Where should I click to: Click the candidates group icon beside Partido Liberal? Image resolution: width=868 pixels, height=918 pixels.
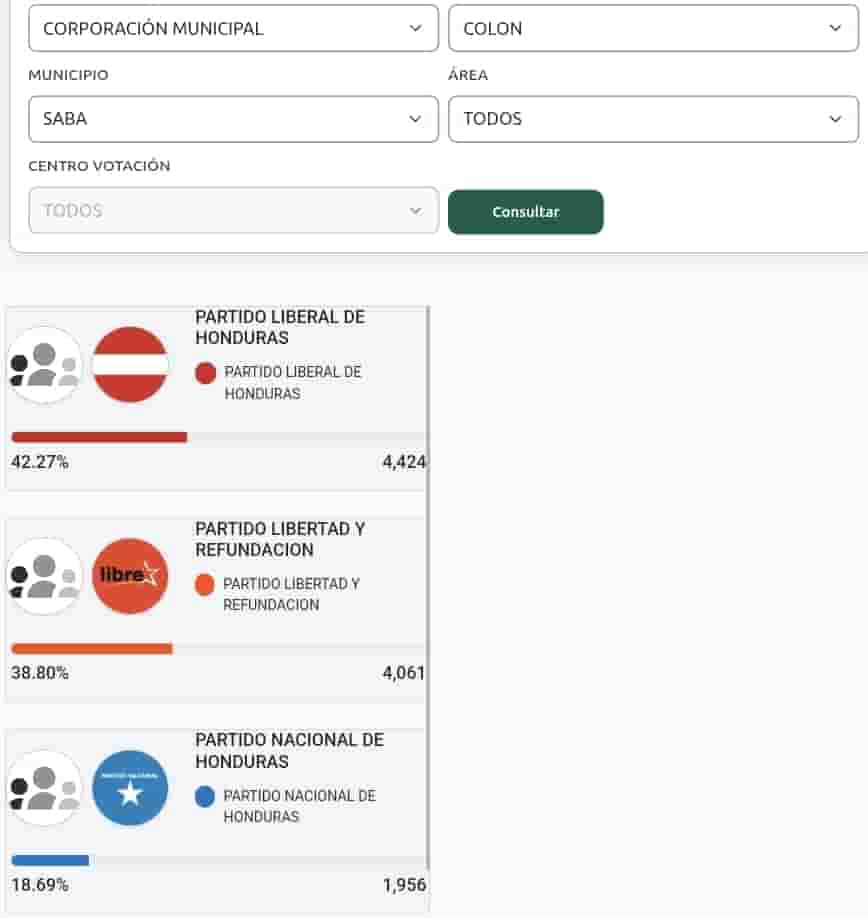[44, 365]
